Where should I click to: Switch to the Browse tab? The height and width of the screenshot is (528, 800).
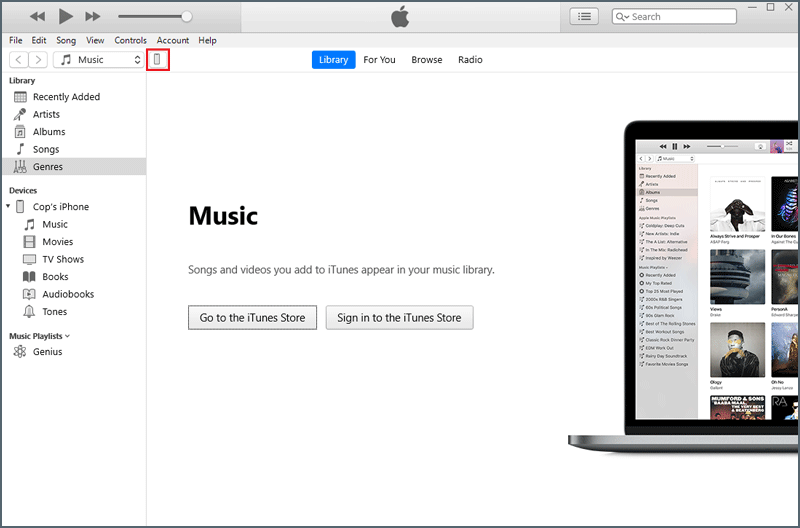point(427,60)
